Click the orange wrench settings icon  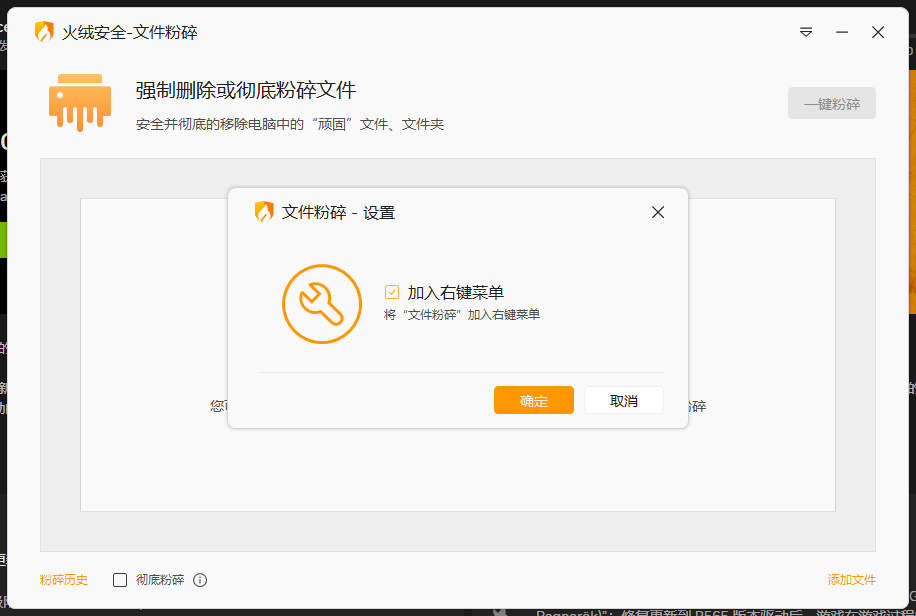[x=322, y=304]
